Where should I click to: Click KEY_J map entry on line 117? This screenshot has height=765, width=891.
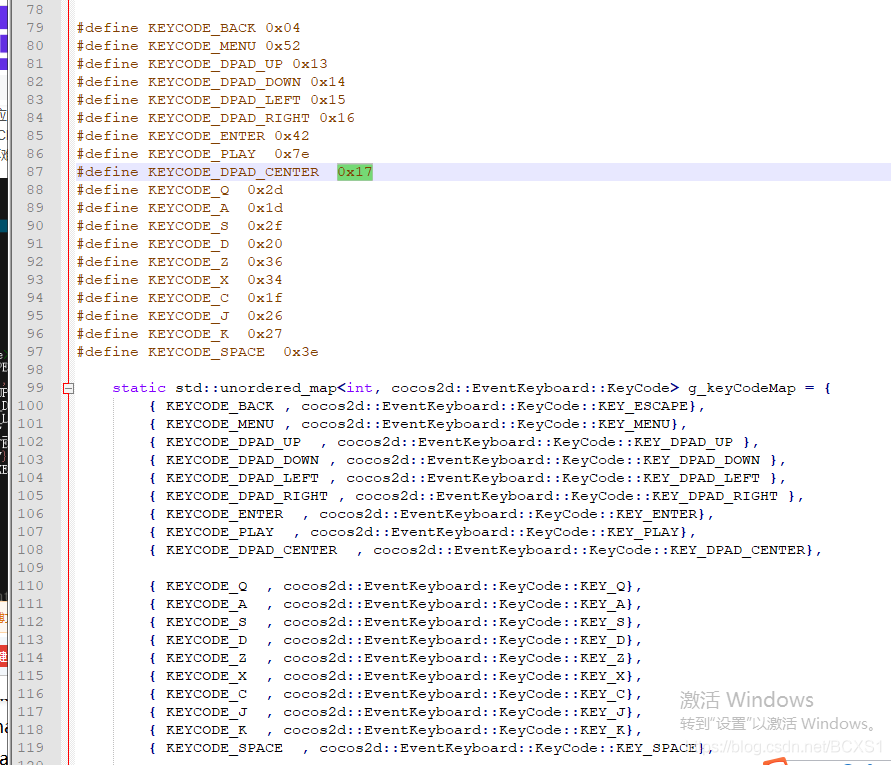coord(395,712)
